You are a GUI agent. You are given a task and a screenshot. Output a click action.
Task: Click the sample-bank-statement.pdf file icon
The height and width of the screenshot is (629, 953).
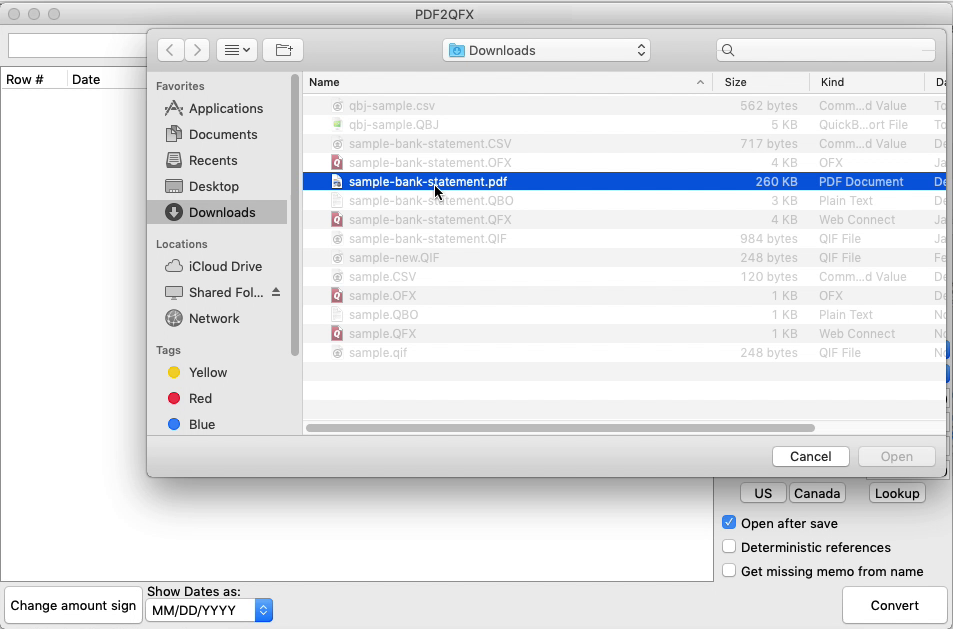click(x=337, y=182)
